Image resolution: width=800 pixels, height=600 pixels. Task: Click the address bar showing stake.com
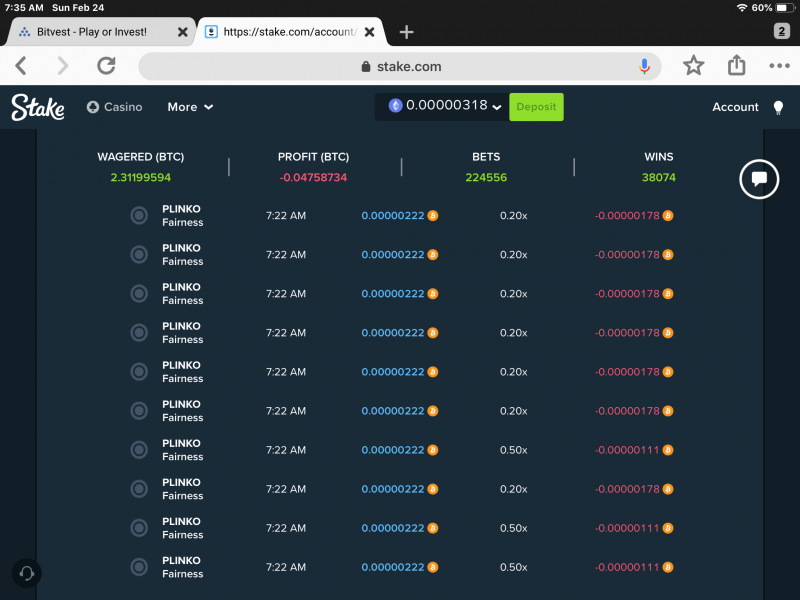click(399, 66)
